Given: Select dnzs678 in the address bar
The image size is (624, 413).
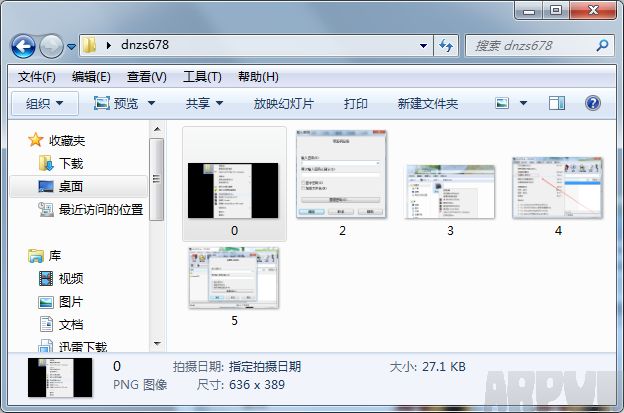Looking at the screenshot, I should [x=145, y=45].
